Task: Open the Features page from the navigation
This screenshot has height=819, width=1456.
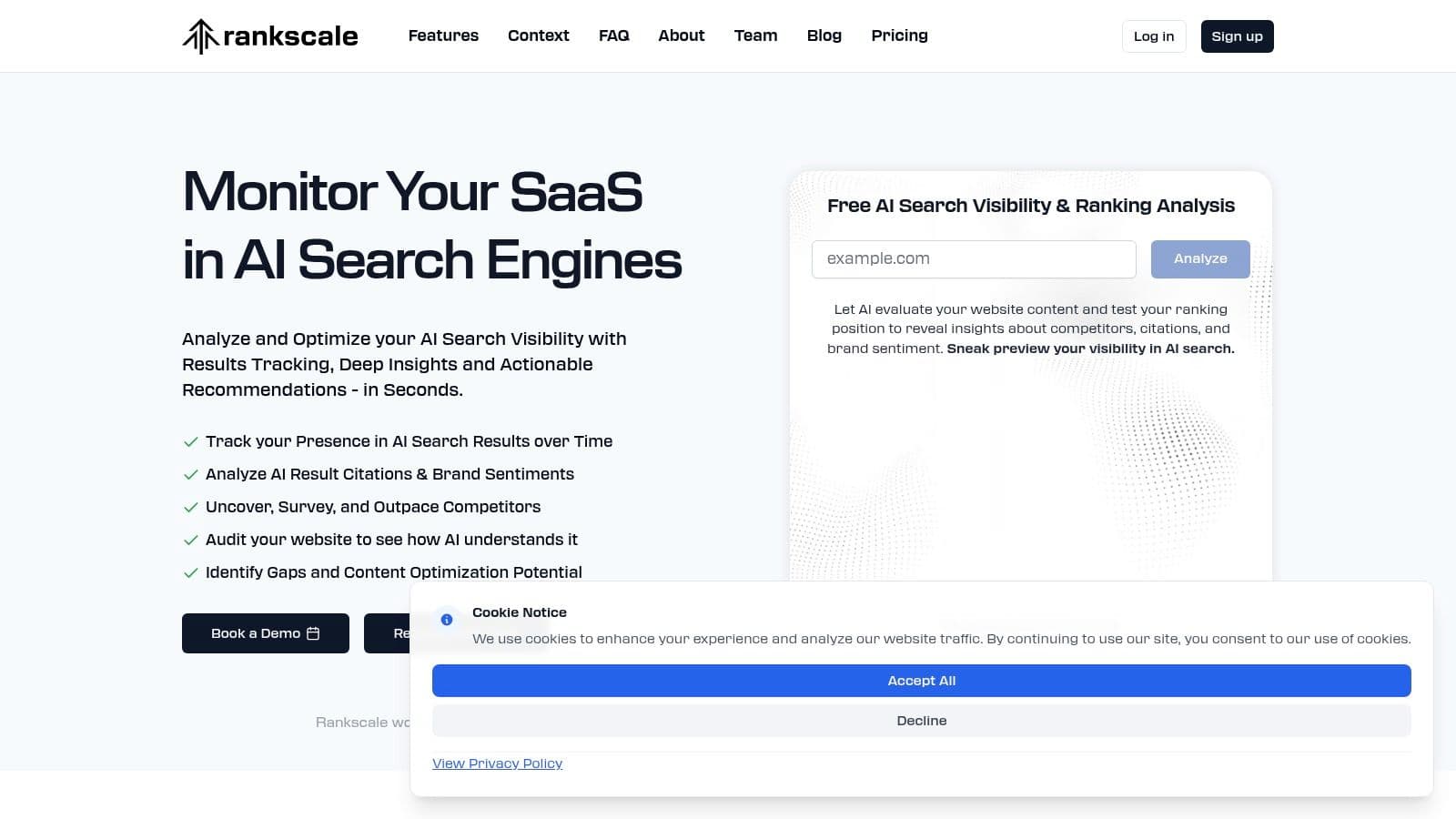Action: pos(443,35)
